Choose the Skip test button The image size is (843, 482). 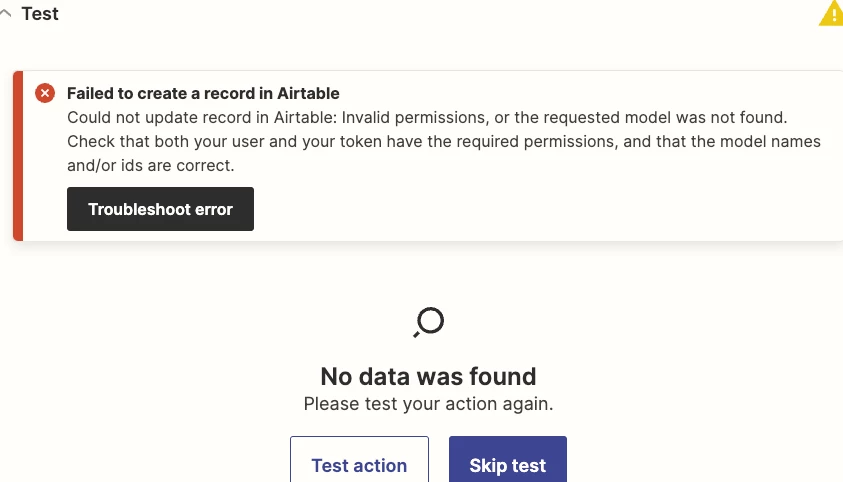[508, 463]
